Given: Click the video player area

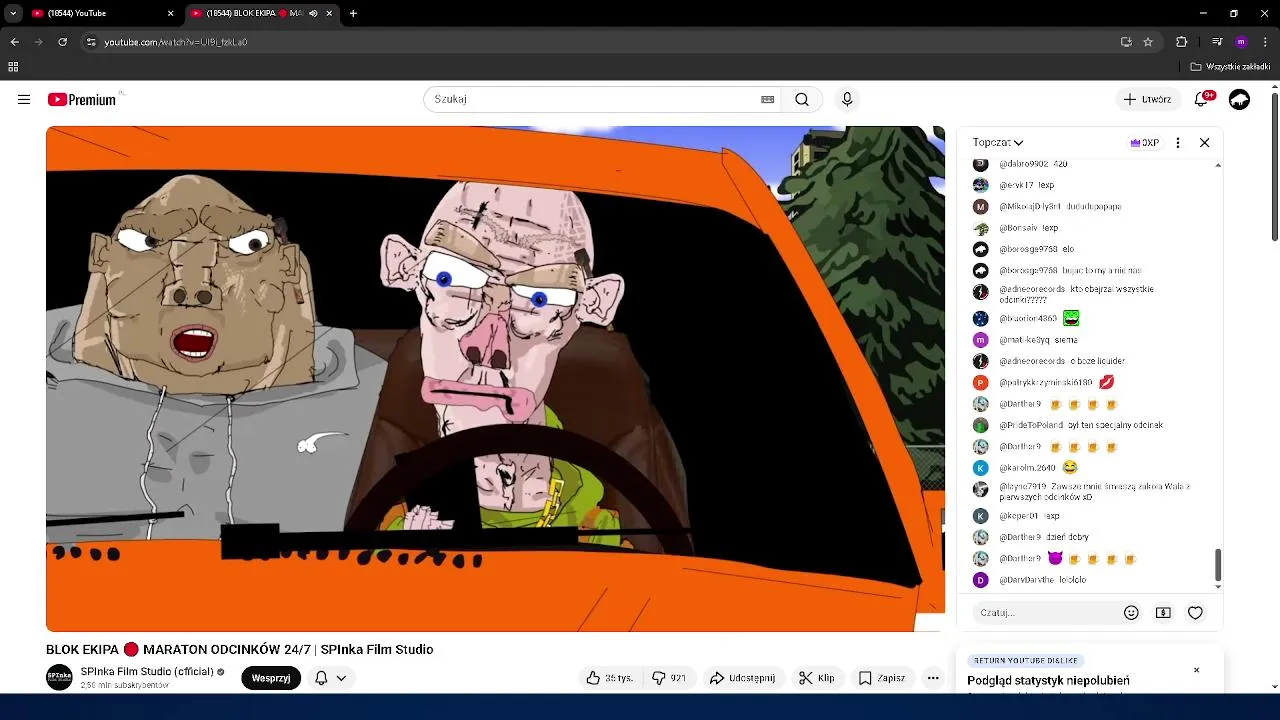Looking at the screenshot, I should tap(495, 378).
